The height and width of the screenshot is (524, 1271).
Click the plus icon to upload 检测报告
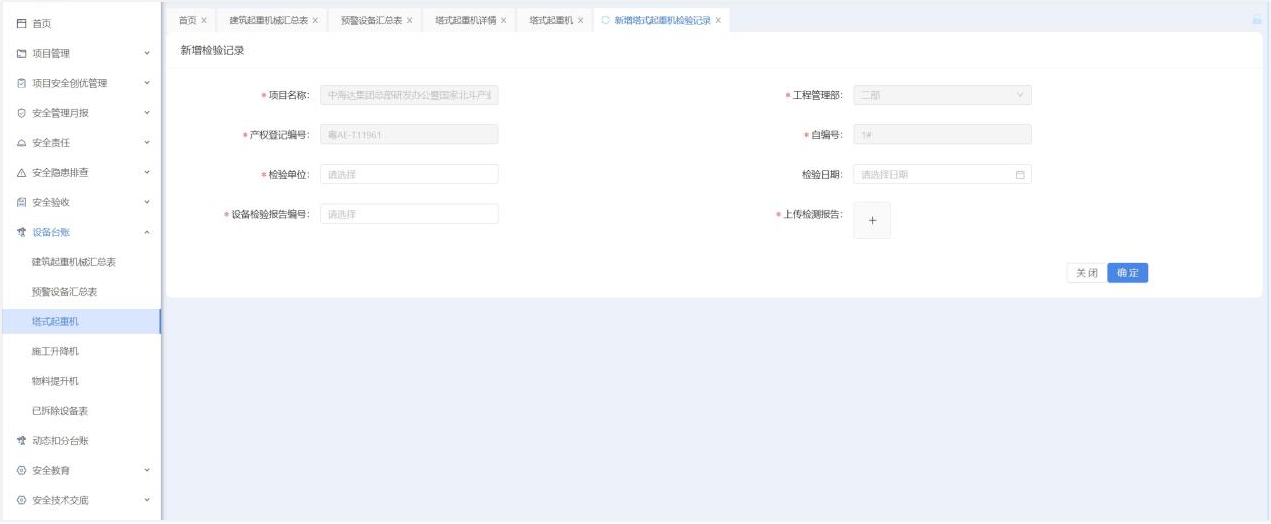[x=871, y=220]
